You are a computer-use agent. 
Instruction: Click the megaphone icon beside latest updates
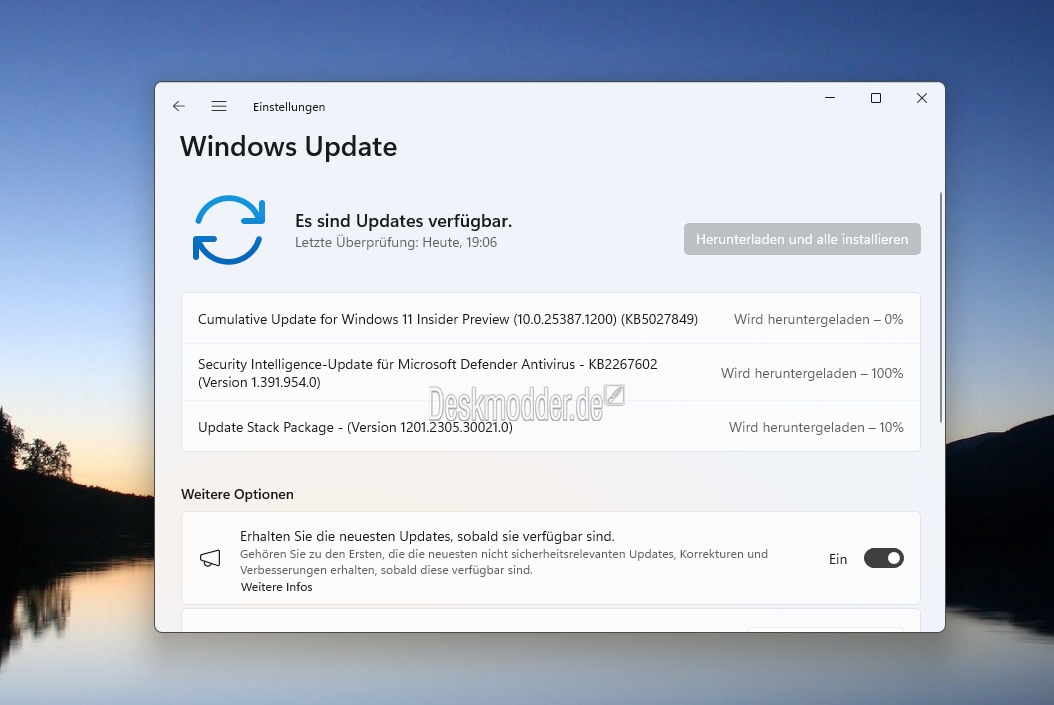pyautogui.click(x=210, y=558)
